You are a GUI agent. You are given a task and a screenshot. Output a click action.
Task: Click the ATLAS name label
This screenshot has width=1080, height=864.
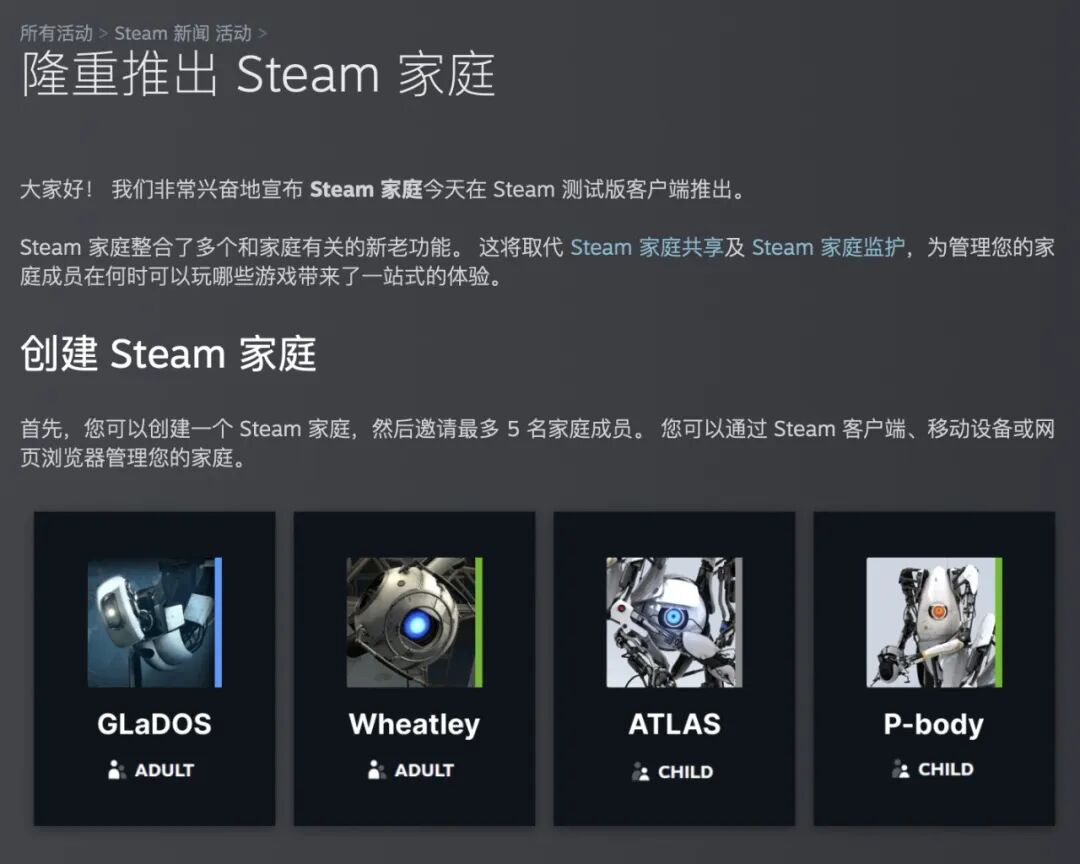coord(674,724)
